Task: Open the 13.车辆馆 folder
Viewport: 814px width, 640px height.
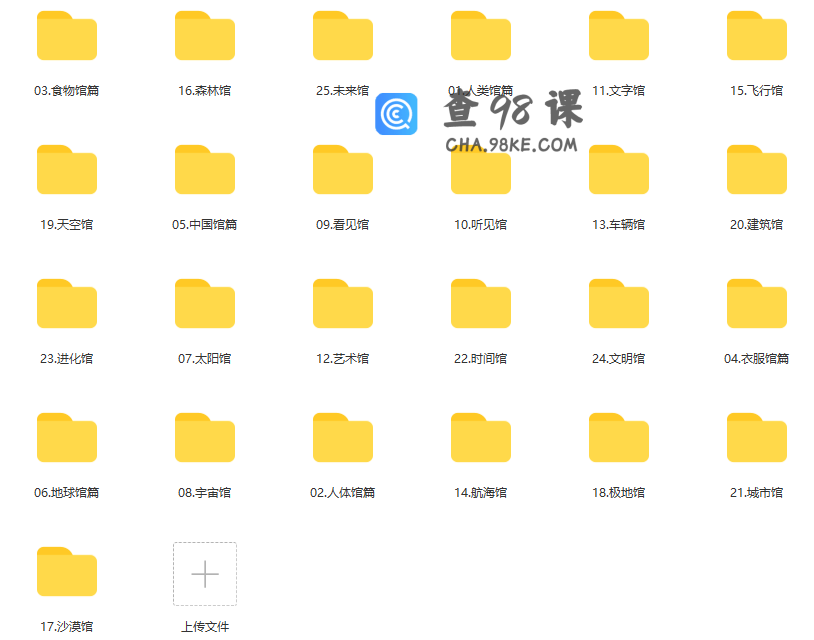Action: tap(618, 170)
